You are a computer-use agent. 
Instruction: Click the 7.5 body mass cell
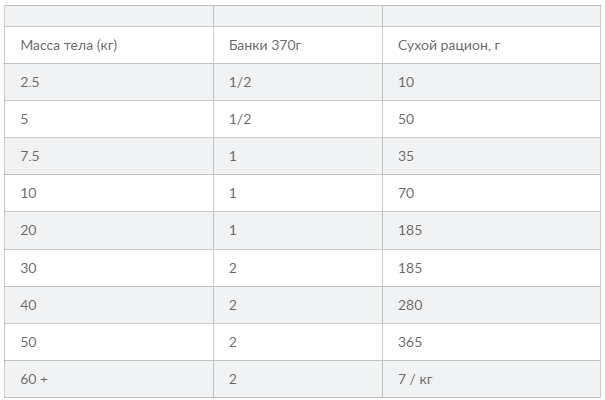[x=109, y=156]
